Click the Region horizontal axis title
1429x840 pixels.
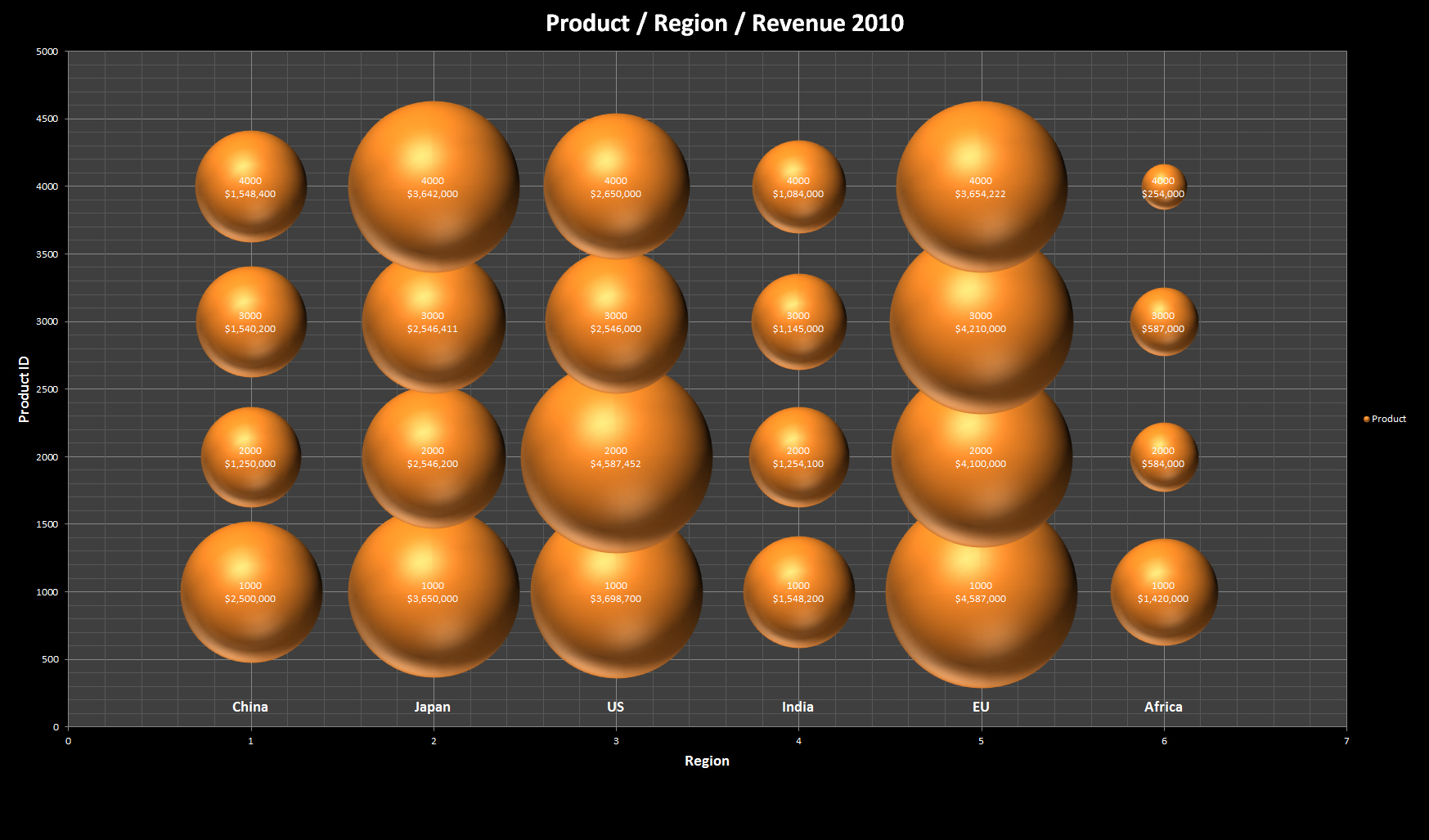(707, 761)
